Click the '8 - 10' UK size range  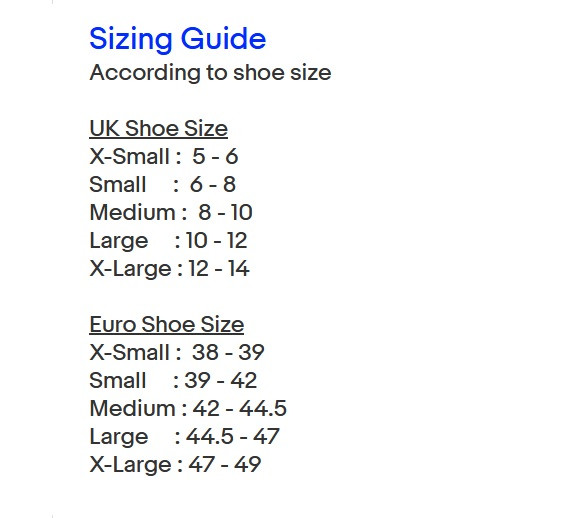tap(226, 212)
